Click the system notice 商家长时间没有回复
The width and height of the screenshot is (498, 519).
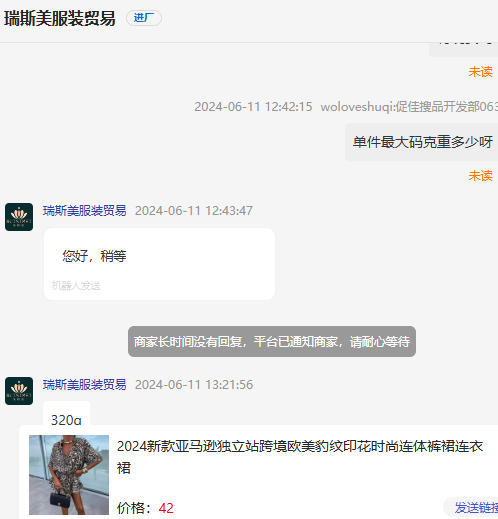coord(272,342)
